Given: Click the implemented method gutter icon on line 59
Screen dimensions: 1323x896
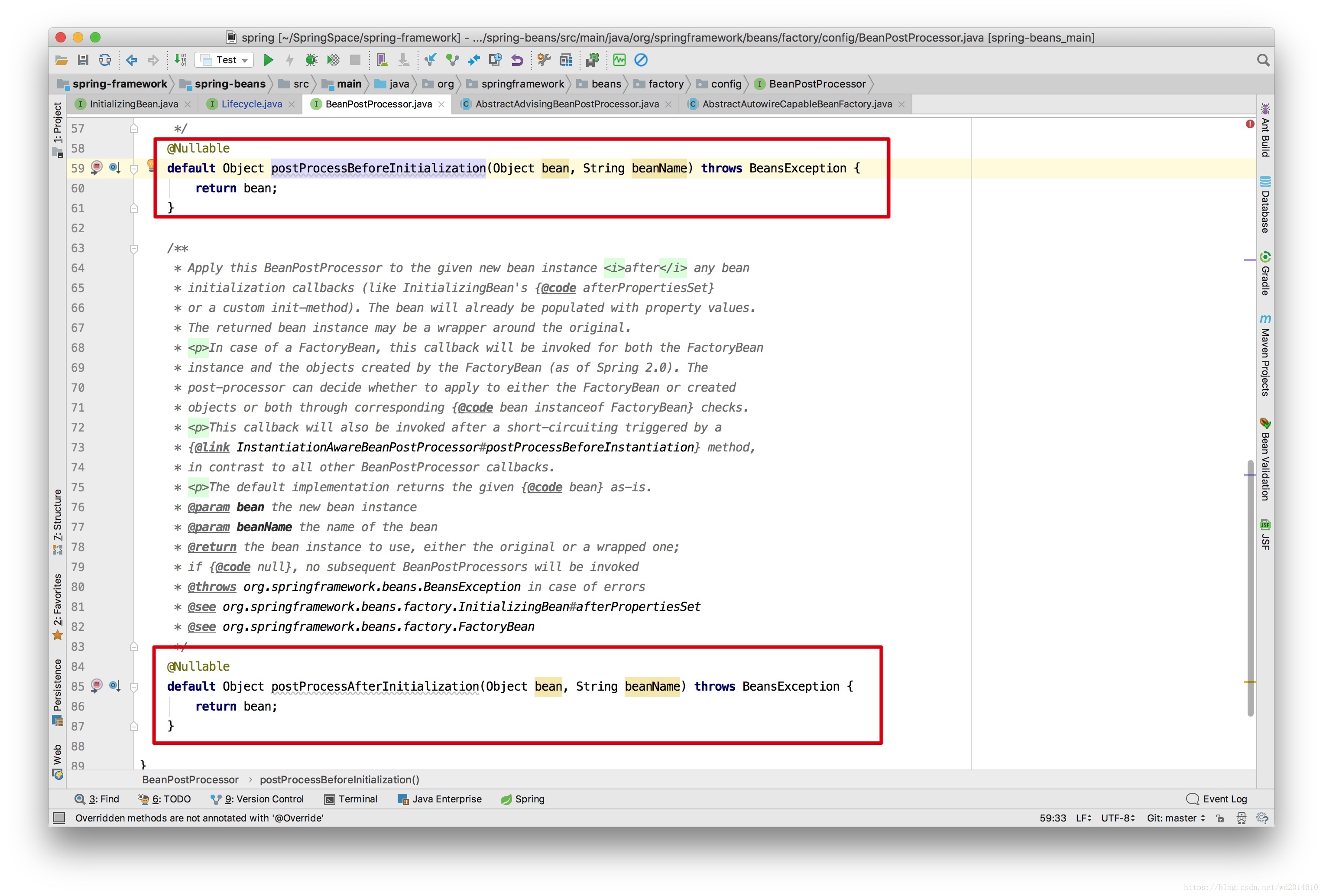Looking at the screenshot, I should pyautogui.click(x=97, y=167).
